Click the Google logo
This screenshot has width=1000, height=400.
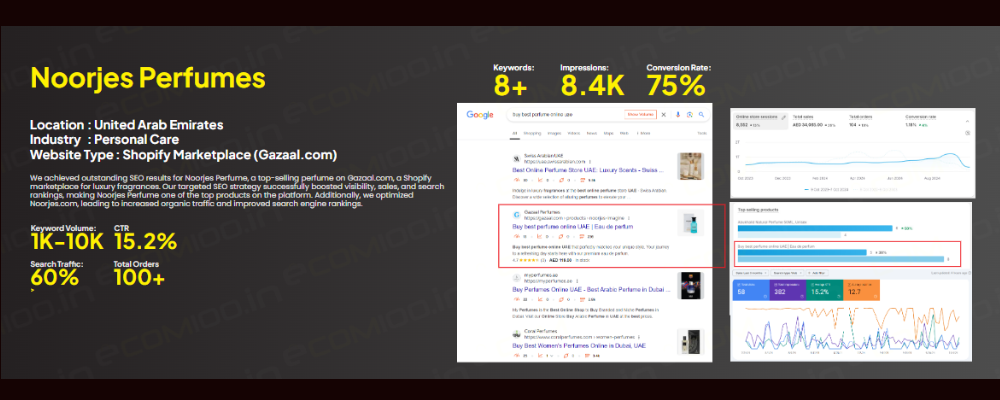pyautogui.click(x=480, y=115)
